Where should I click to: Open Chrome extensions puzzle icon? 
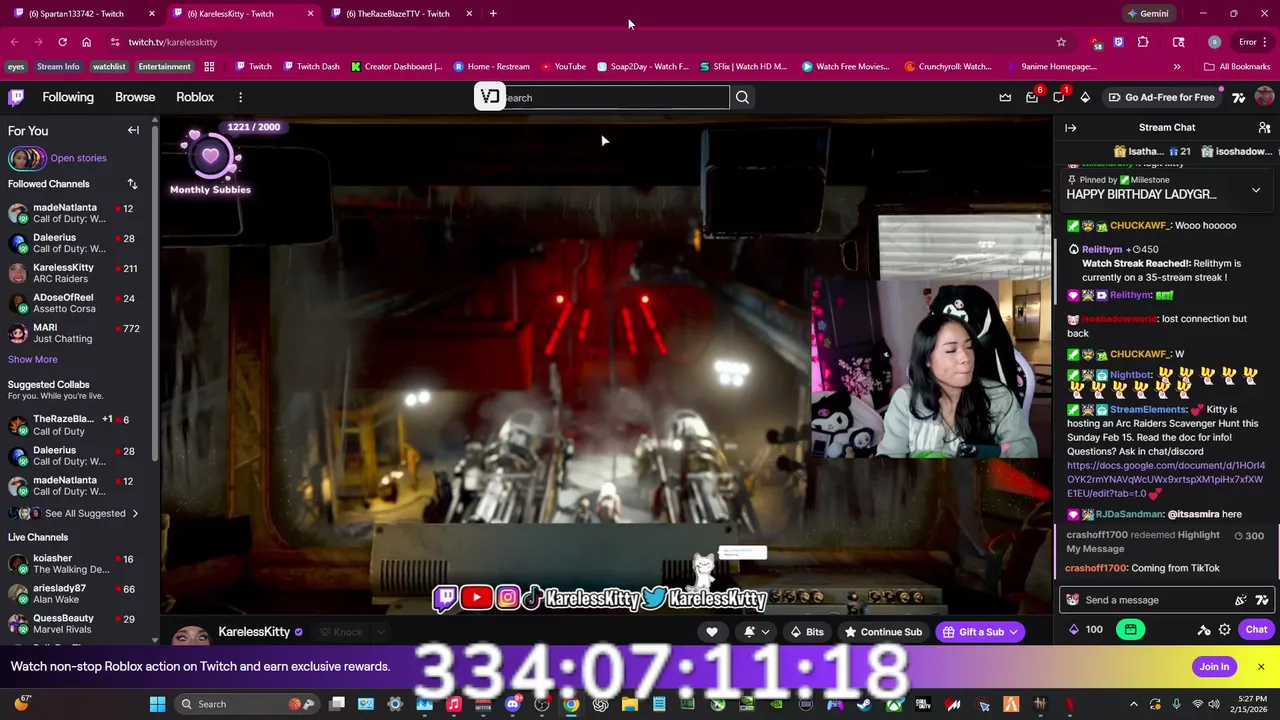1143,42
